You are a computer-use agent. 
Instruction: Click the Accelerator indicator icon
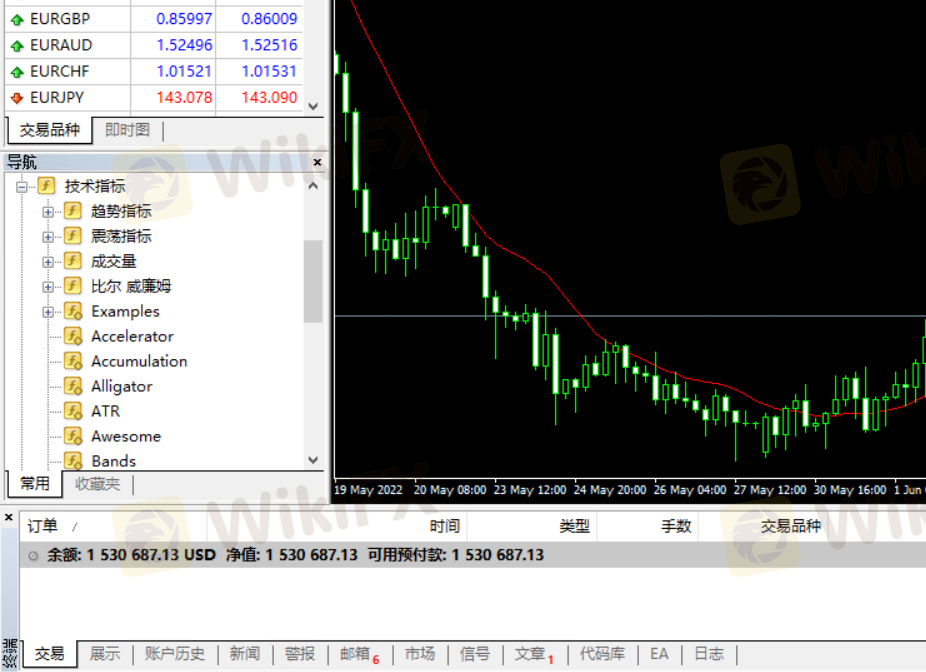[x=73, y=336]
